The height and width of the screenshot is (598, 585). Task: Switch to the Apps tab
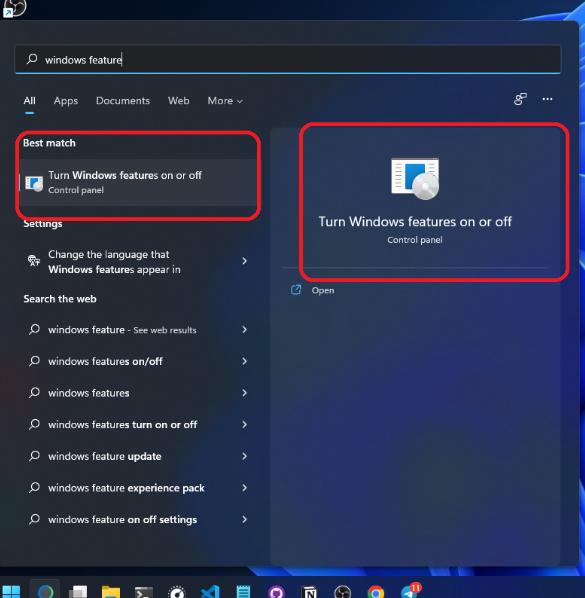(66, 101)
